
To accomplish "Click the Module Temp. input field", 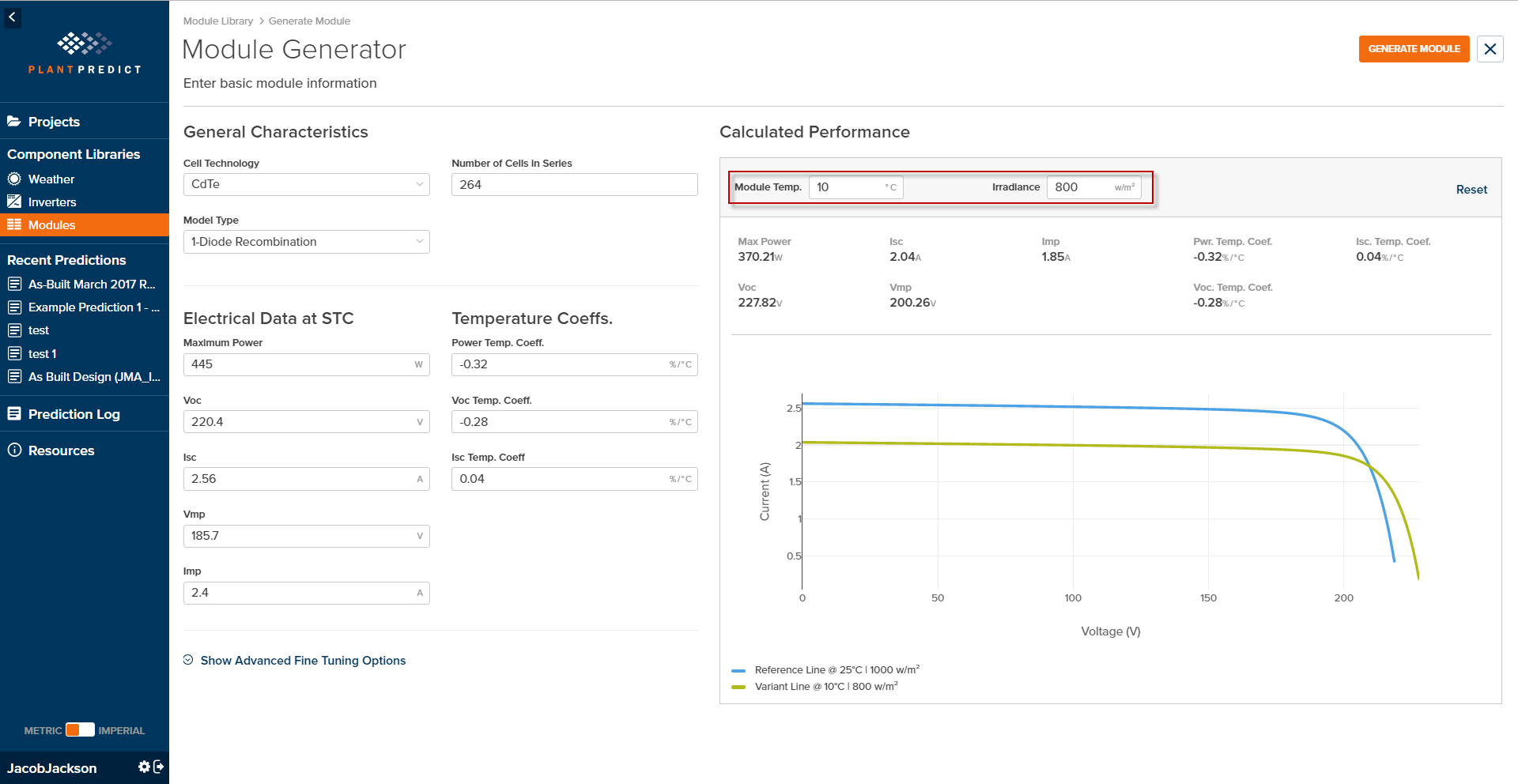I will 855,187.
